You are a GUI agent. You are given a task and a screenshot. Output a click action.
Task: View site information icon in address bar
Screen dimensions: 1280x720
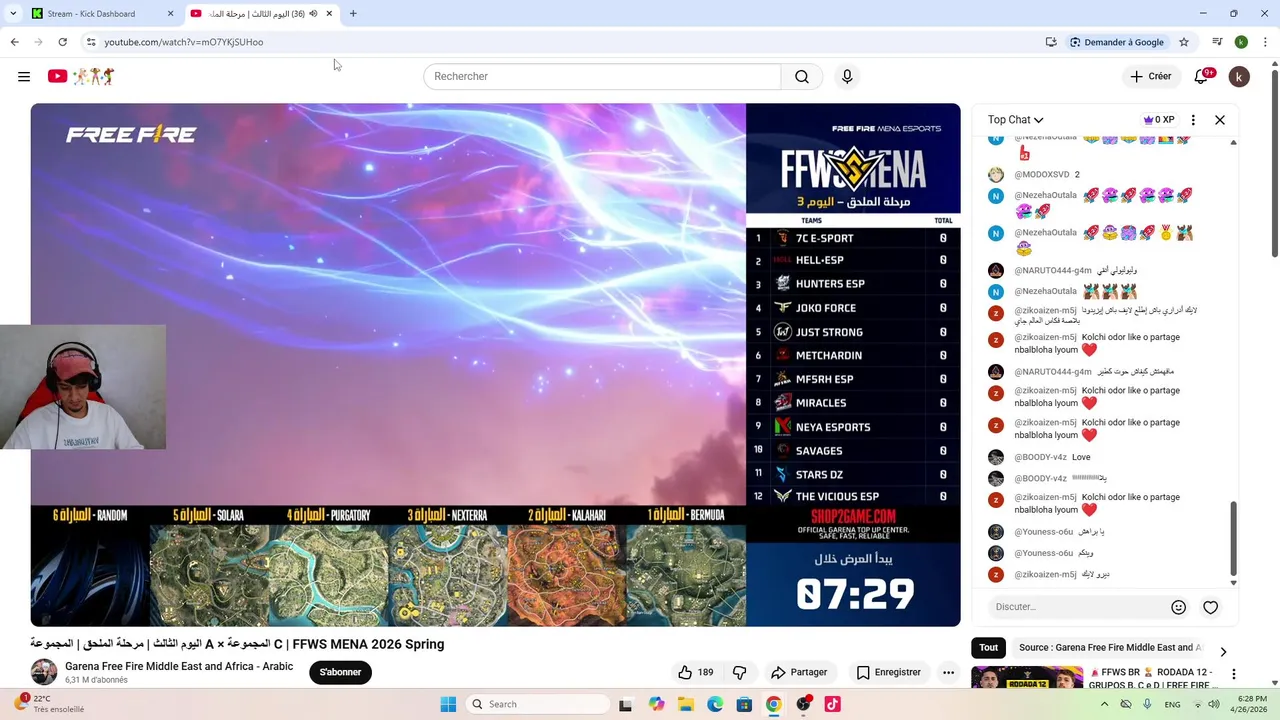pos(91,42)
